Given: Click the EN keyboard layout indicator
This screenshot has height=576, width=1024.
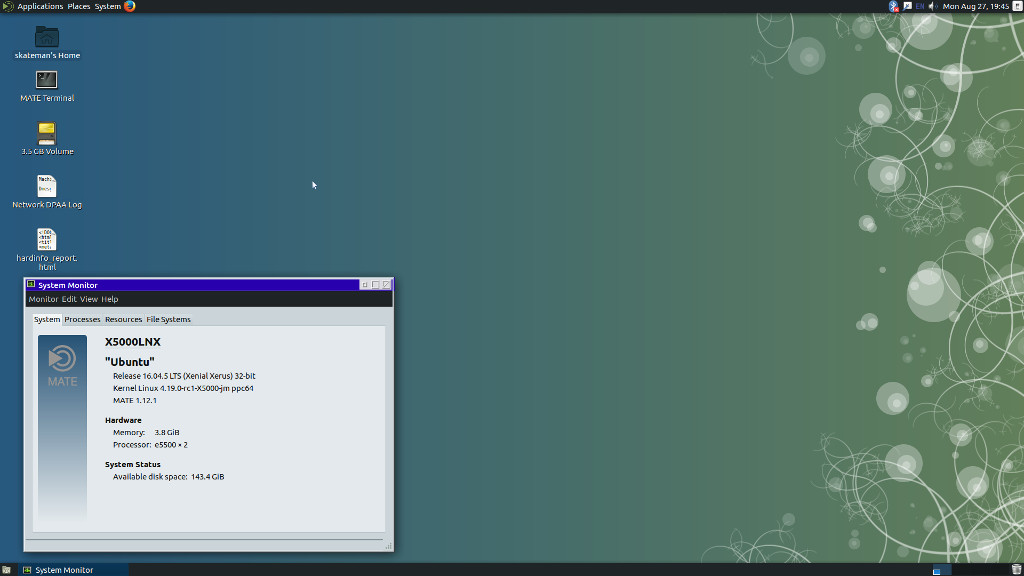Looking at the screenshot, I should (920, 7).
